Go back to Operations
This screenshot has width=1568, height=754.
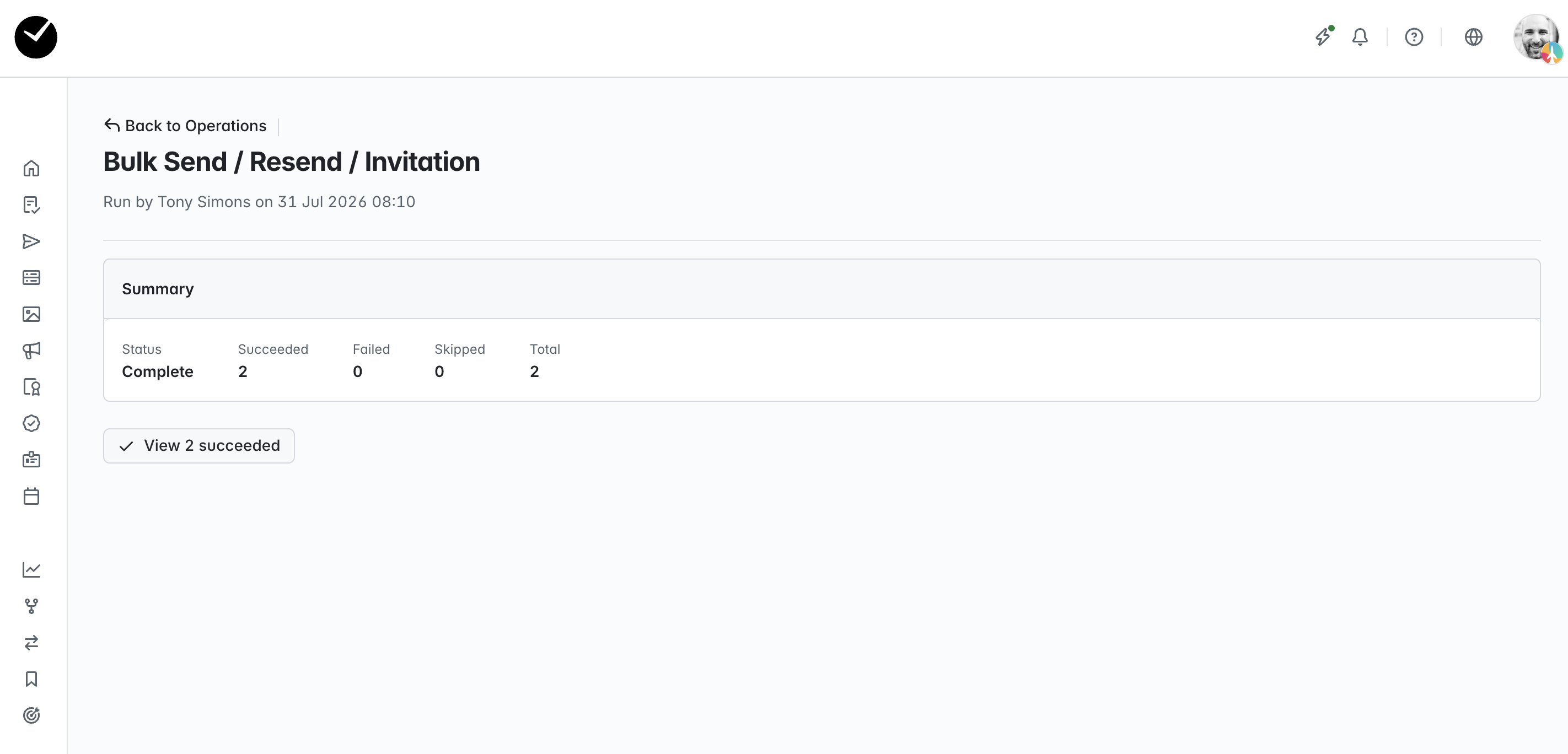185,126
